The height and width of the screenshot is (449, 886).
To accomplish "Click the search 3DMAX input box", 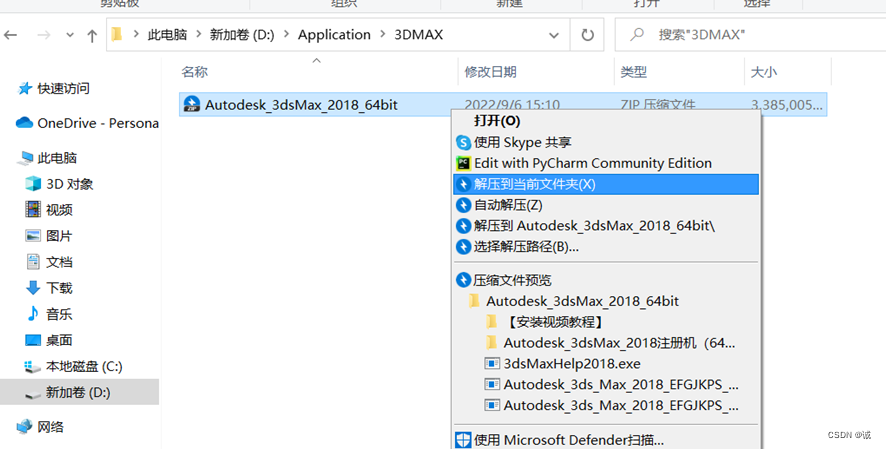I will pyautogui.click(x=750, y=35).
